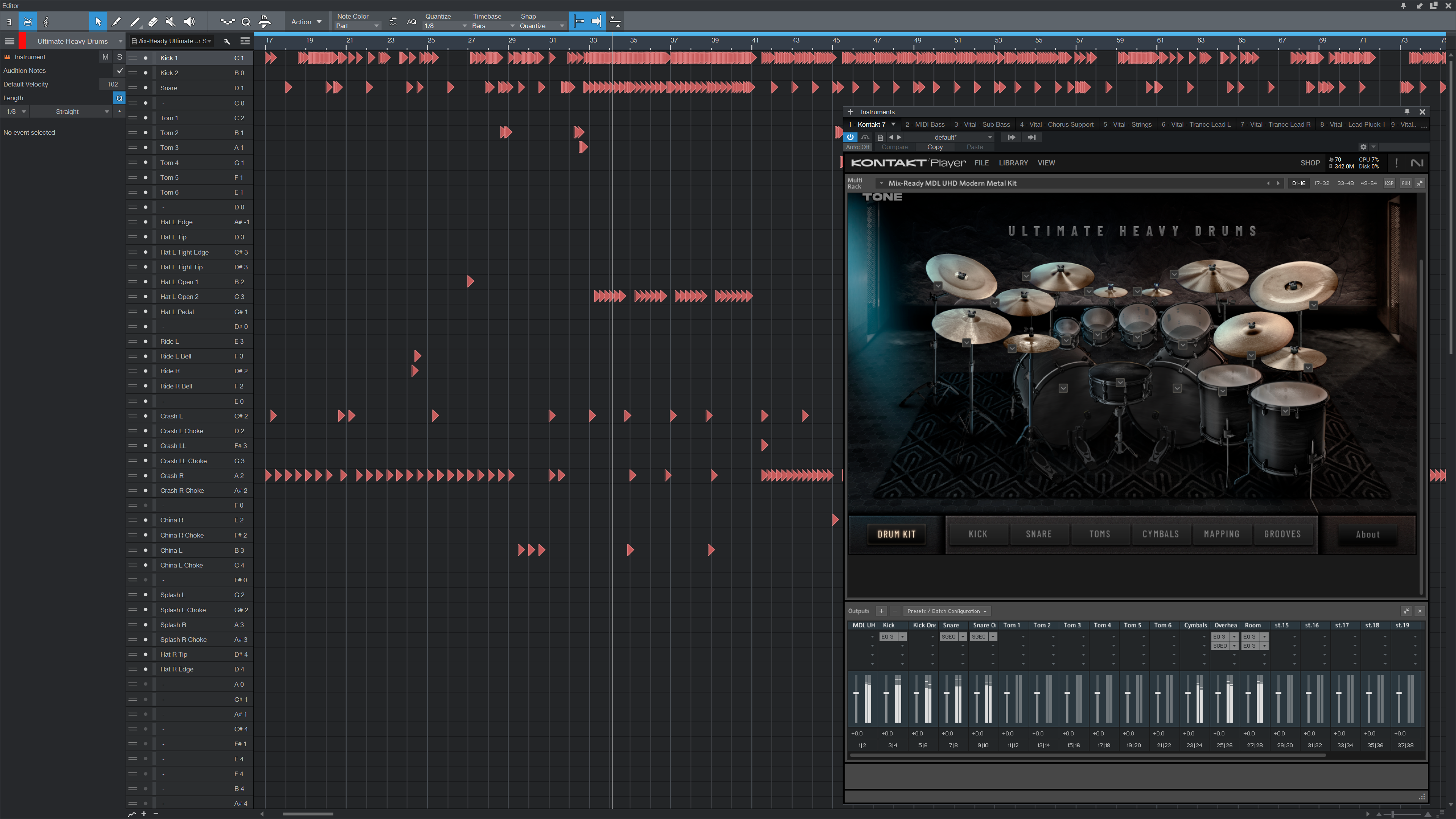This screenshot has width=1456, height=819.
Task: Switch to the 2 - MIDI Bass tab
Action: pyautogui.click(x=924, y=124)
